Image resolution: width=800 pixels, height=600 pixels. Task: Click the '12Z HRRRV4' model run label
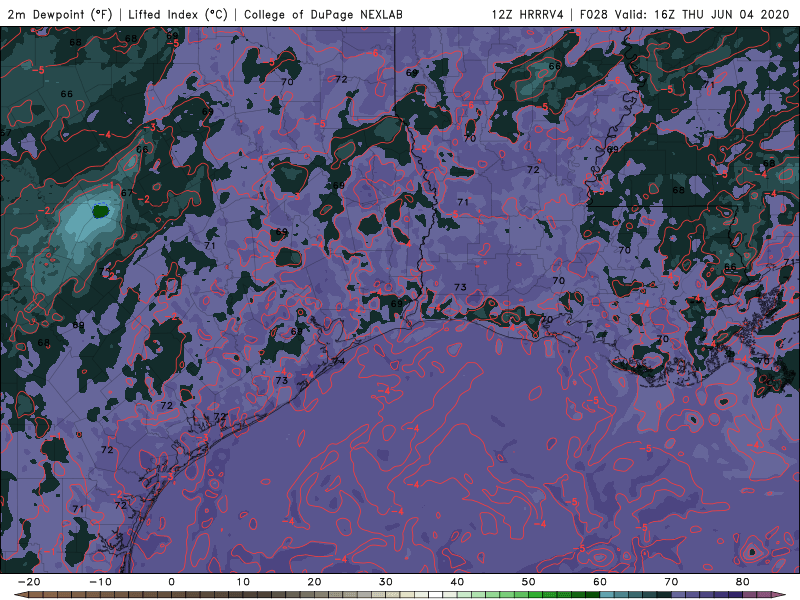pyautogui.click(x=528, y=14)
